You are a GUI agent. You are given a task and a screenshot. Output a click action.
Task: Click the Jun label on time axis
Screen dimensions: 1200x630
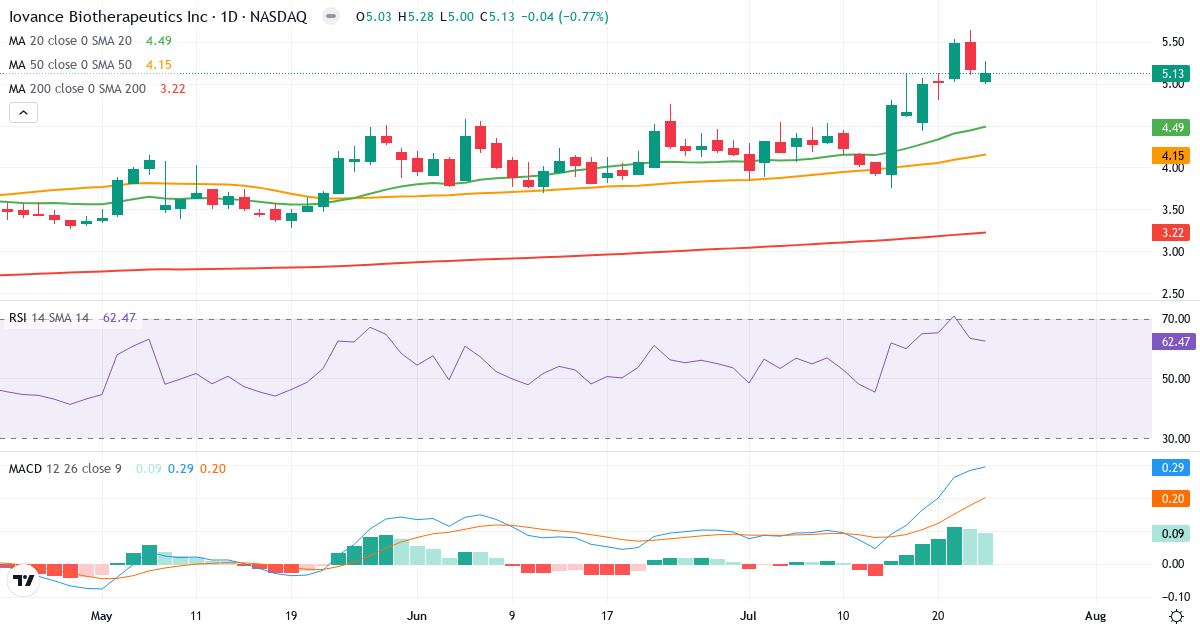418,616
